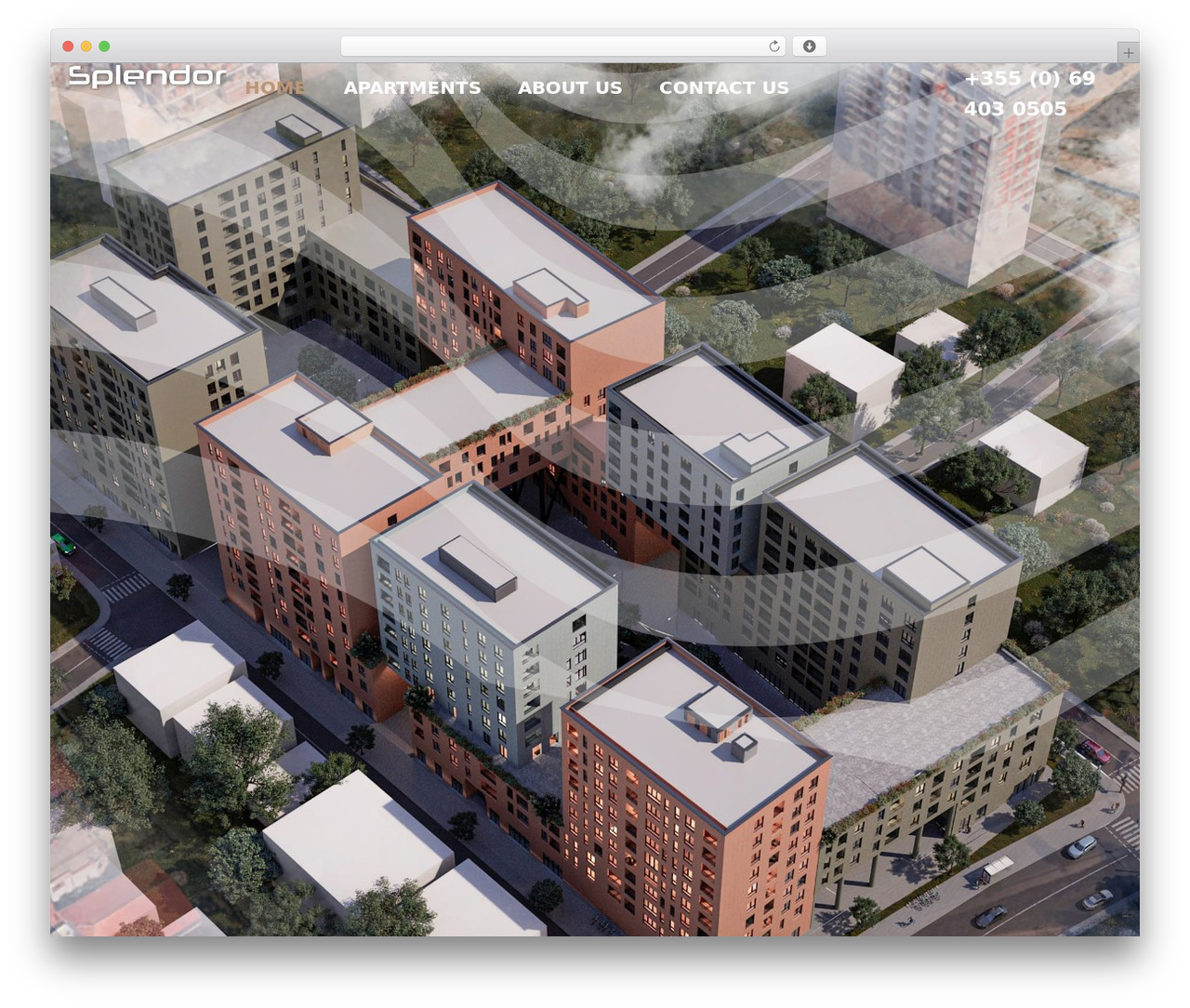Open the Contact Us page
This screenshot has width=1190, height=1008.
tap(724, 87)
